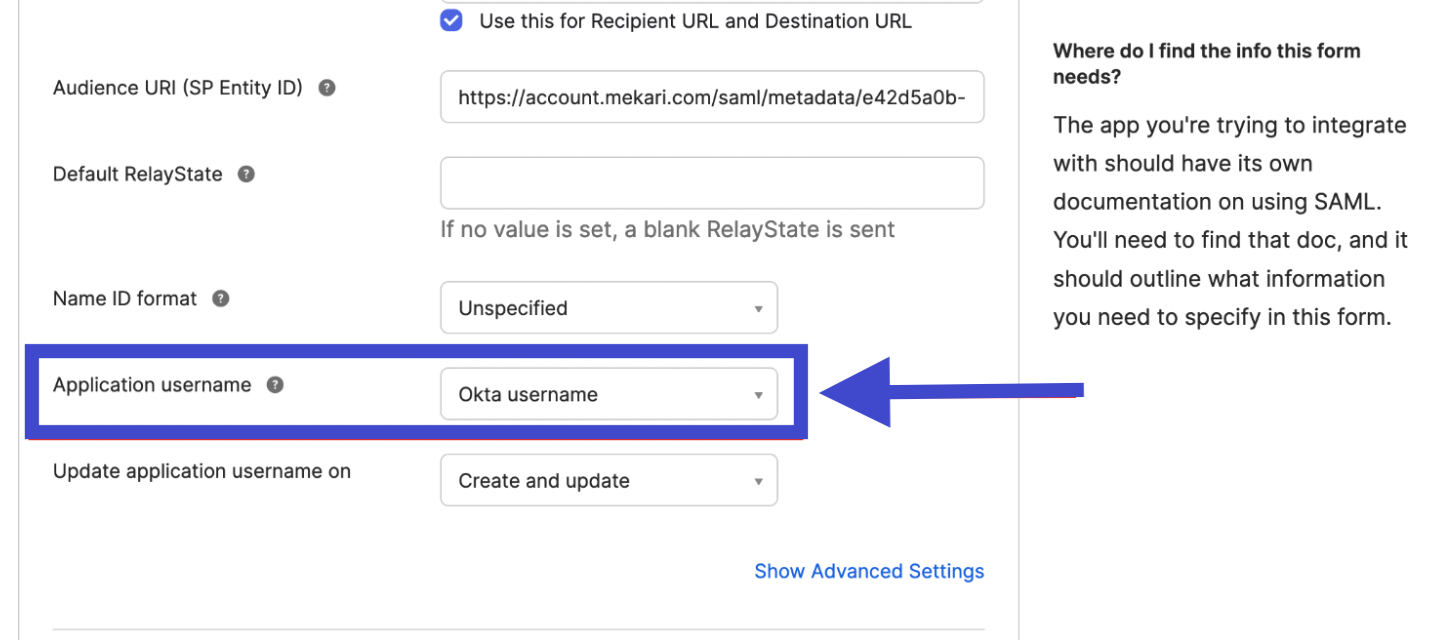The height and width of the screenshot is (640, 1430).
Task: Open the Create and update dropdown
Action: click(x=608, y=481)
